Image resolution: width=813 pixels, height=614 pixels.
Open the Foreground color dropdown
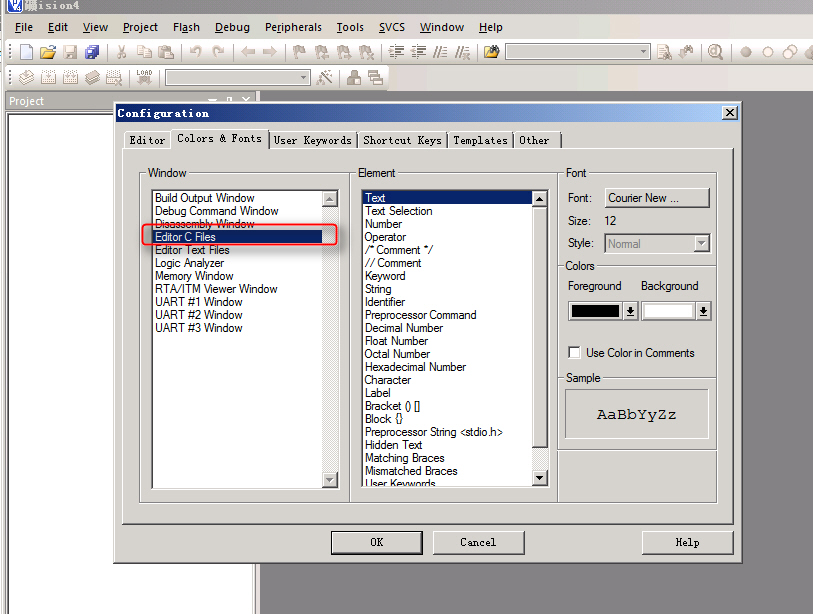630,311
